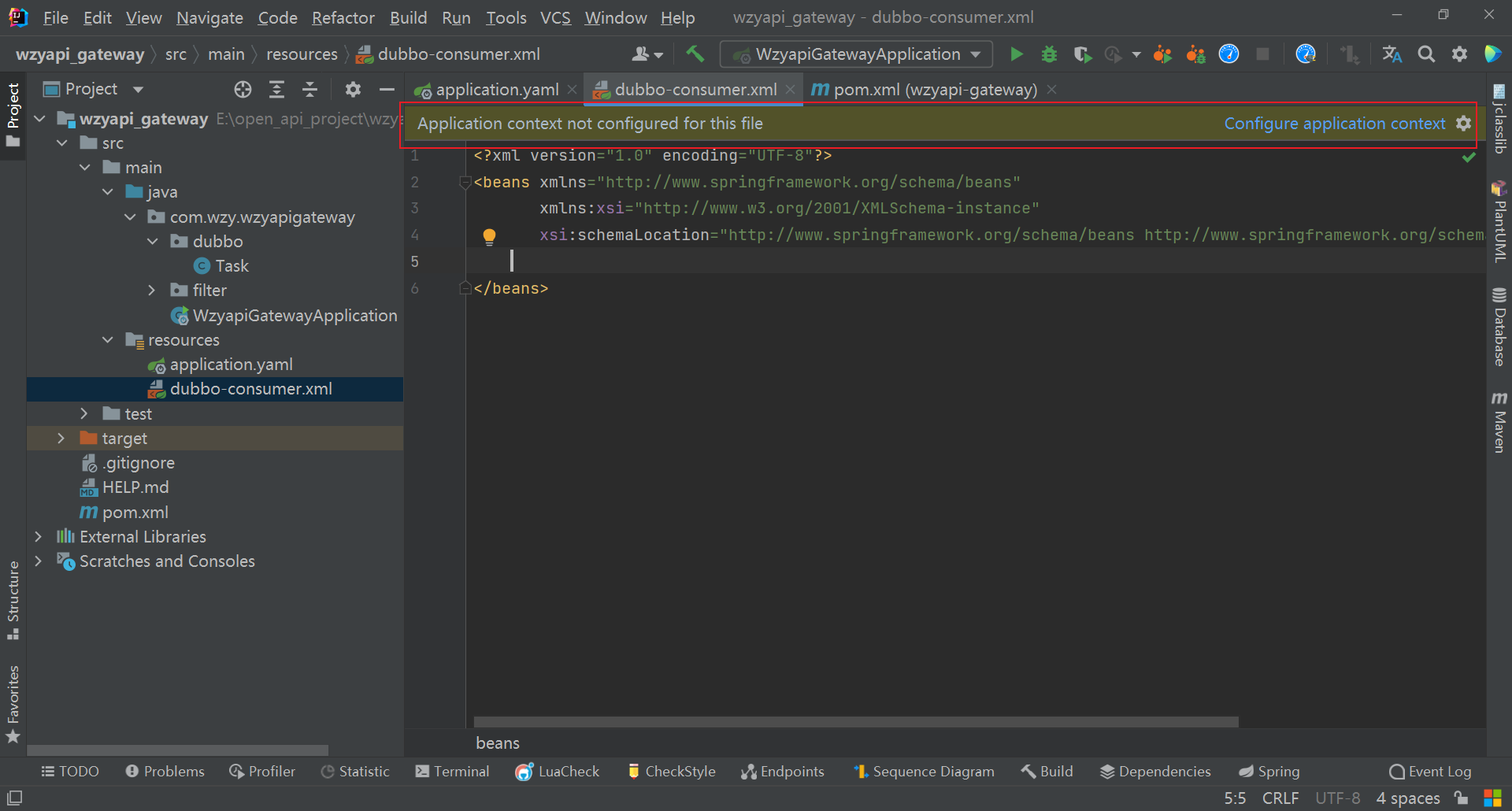Toggle the Maven tool window sidebar
1512x811 pixels.
(x=1499, y=422)
